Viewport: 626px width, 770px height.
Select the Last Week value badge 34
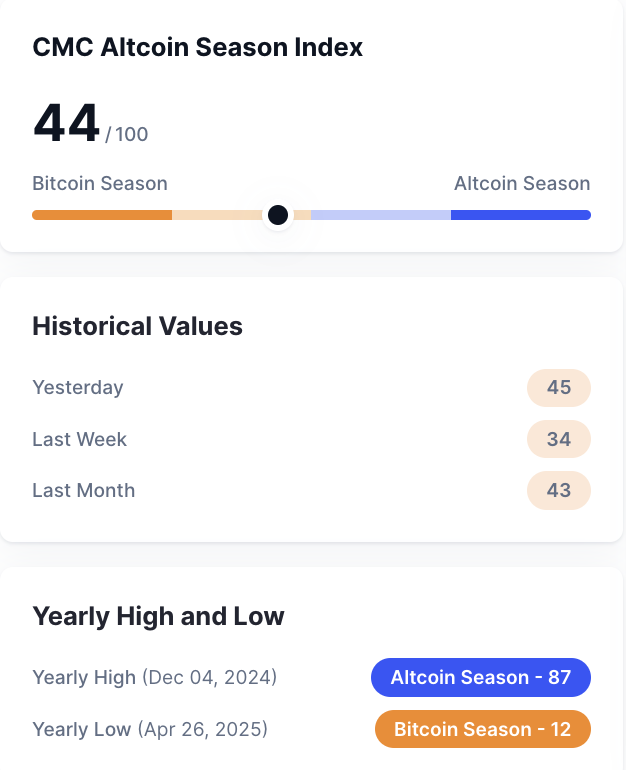click(x=559, y=439)
